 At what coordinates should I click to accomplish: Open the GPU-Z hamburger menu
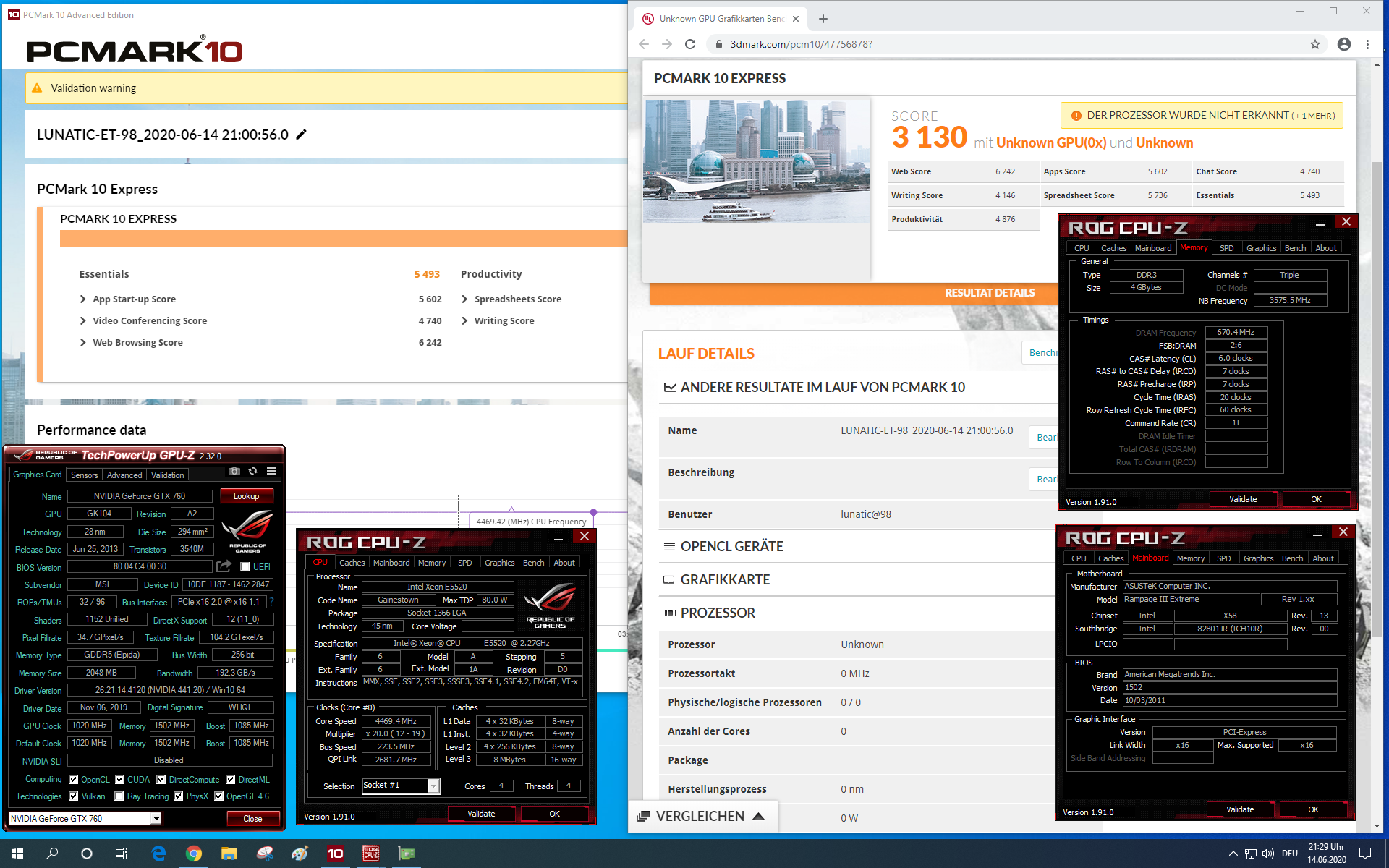271,471
